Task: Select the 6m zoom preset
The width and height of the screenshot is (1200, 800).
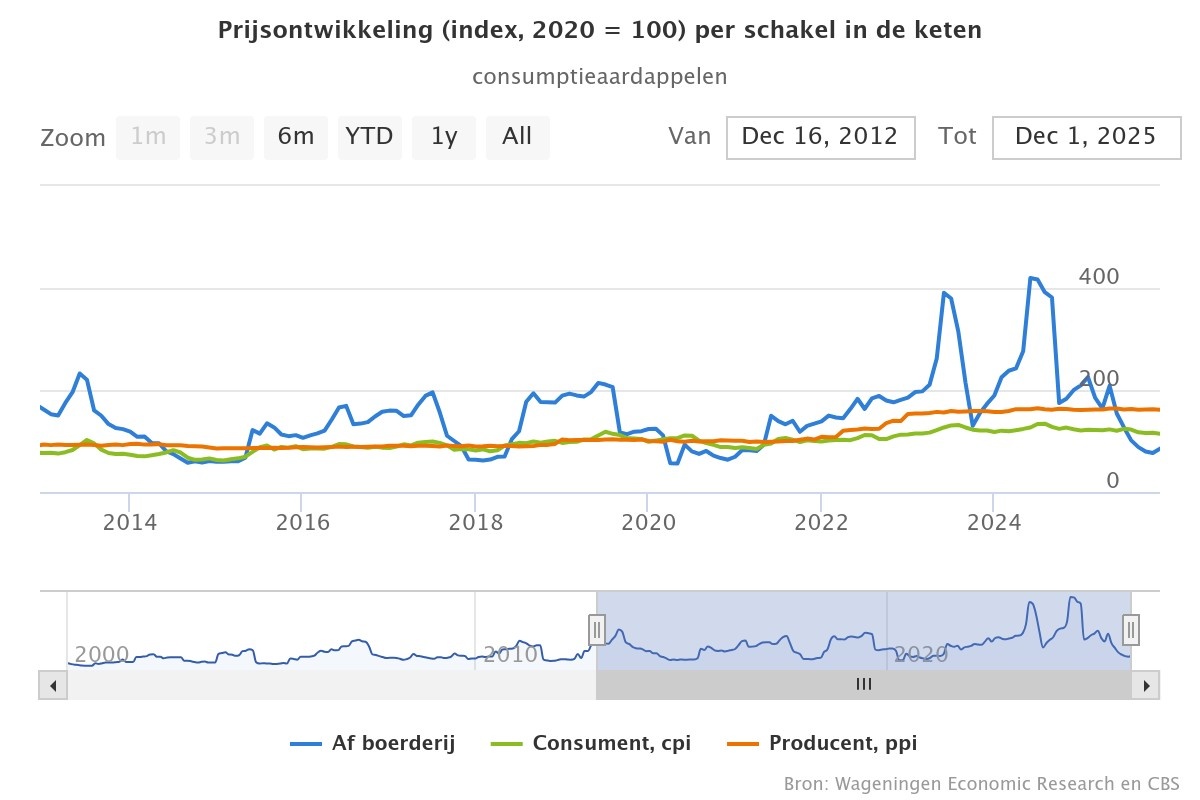Action: click(x=295, y=137)
